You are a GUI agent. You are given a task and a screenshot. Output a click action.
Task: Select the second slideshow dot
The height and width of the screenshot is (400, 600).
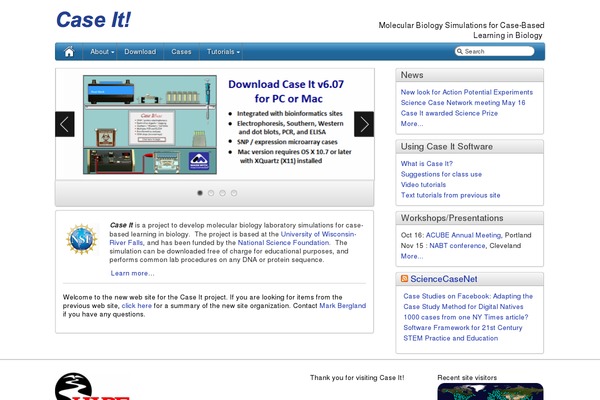click(x=211, y=193)
